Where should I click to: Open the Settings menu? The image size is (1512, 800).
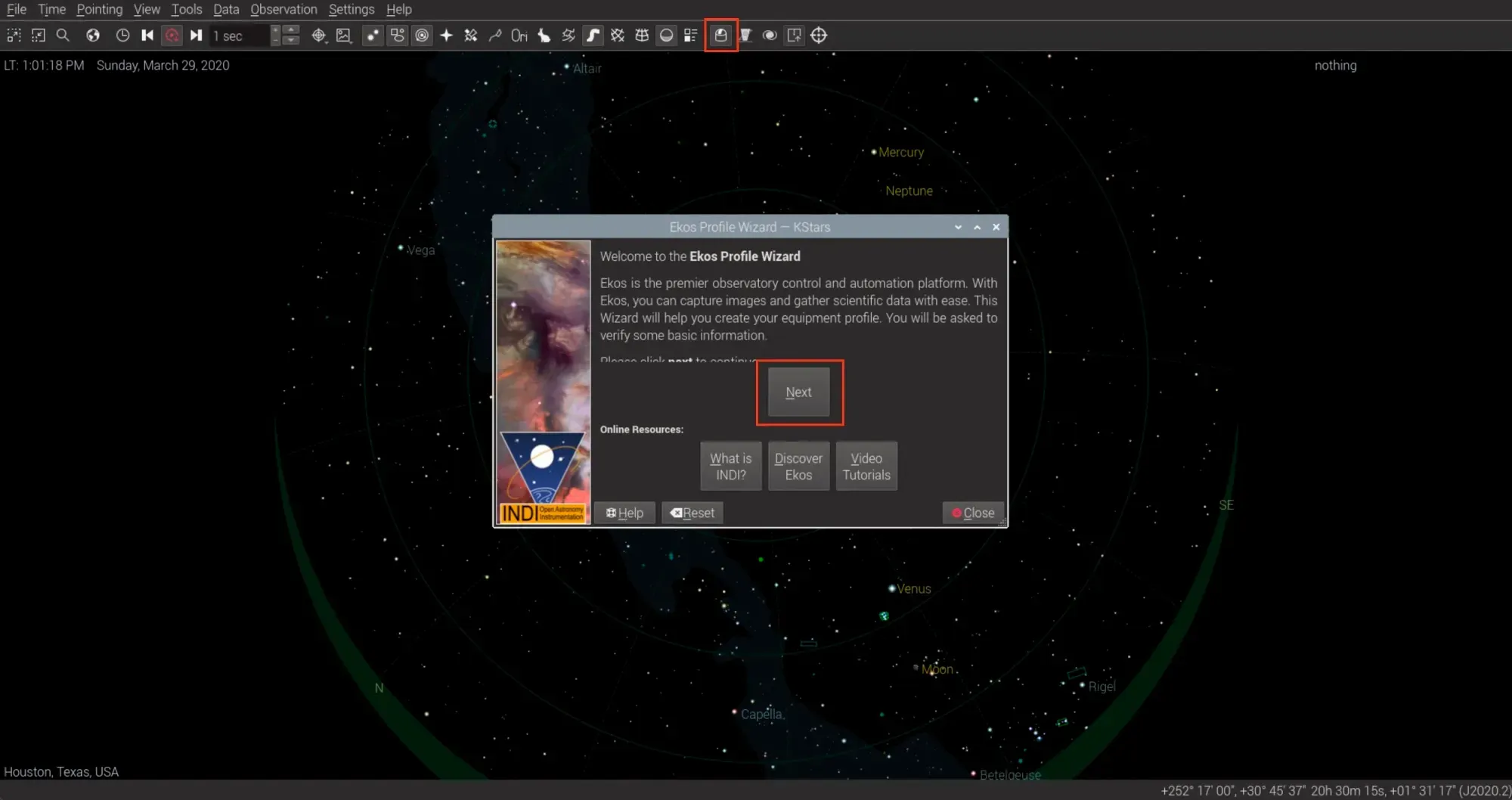pyautogui.click(x=352, y=10)
